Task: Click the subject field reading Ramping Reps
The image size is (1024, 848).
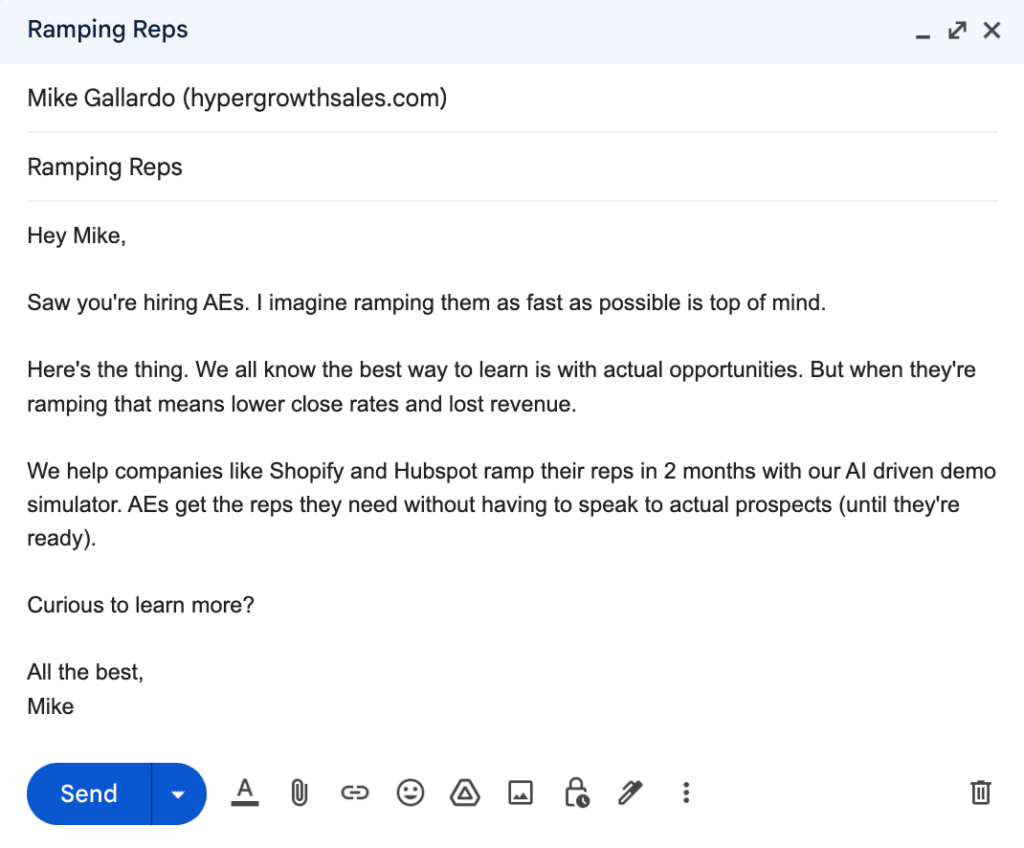Action: [x=512, y=167]
